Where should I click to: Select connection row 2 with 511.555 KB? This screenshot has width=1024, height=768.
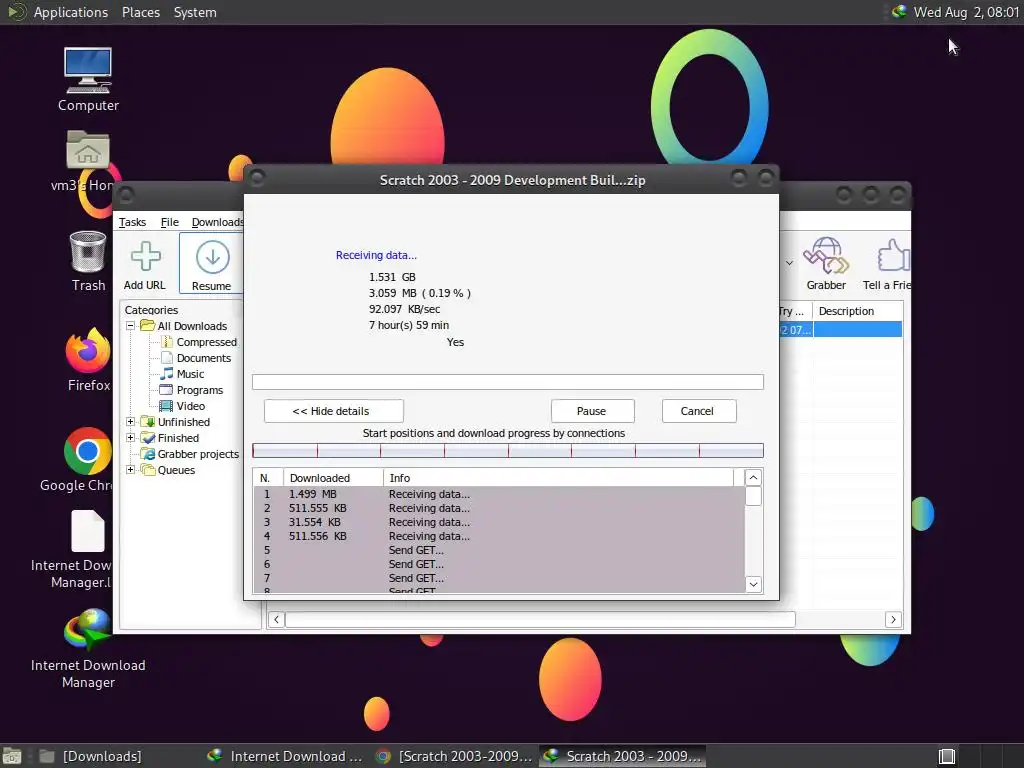pyautogui.click(x=499, y=508)
